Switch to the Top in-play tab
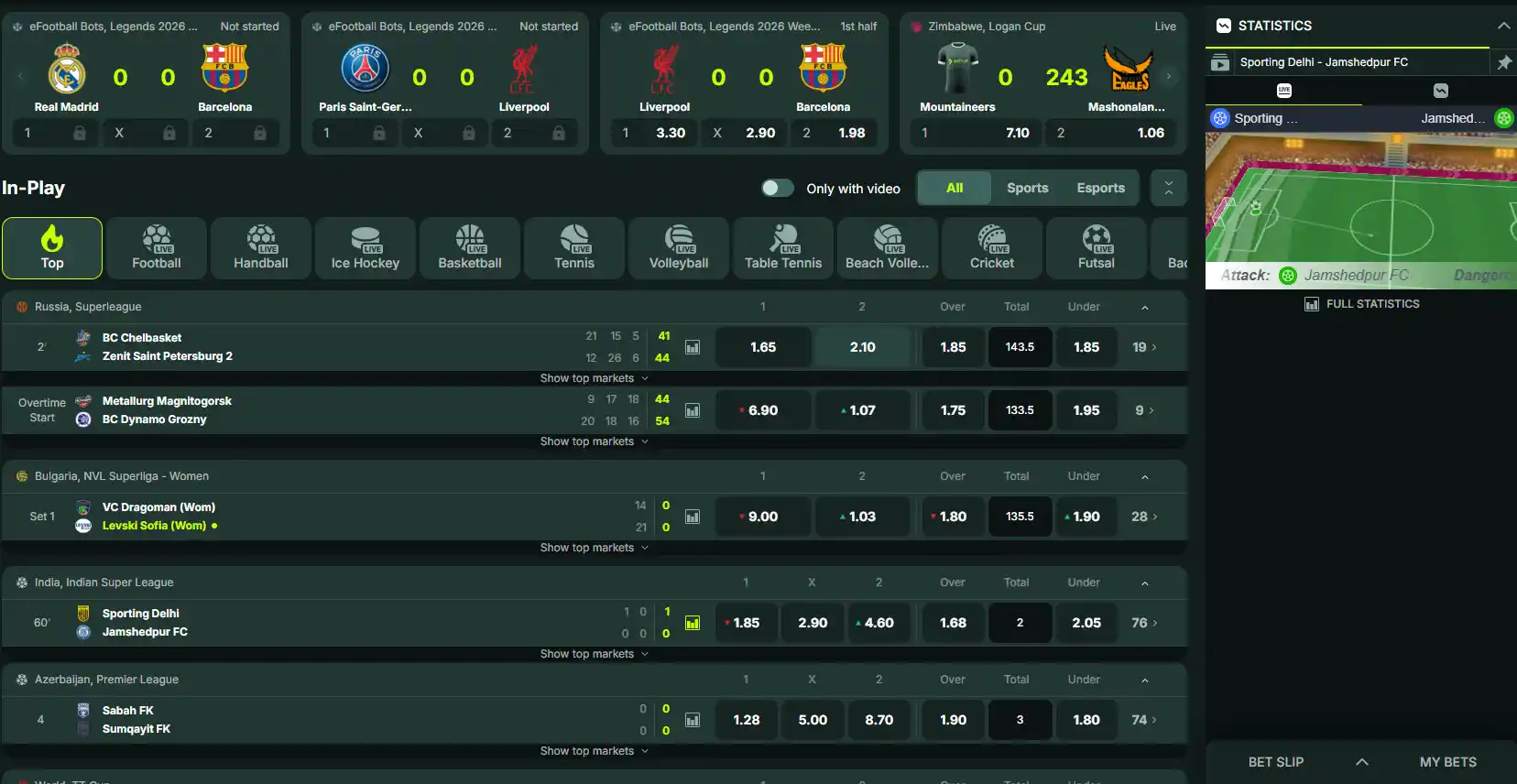 coord(52,248)
